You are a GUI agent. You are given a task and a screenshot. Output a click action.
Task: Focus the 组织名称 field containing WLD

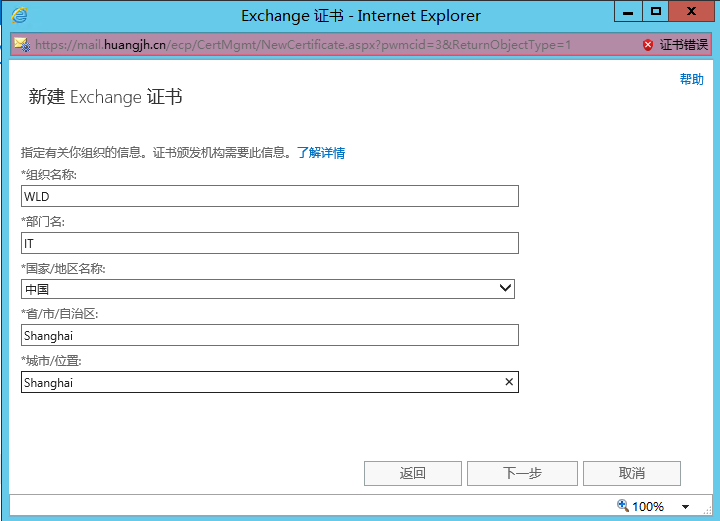tap(270, 196)
